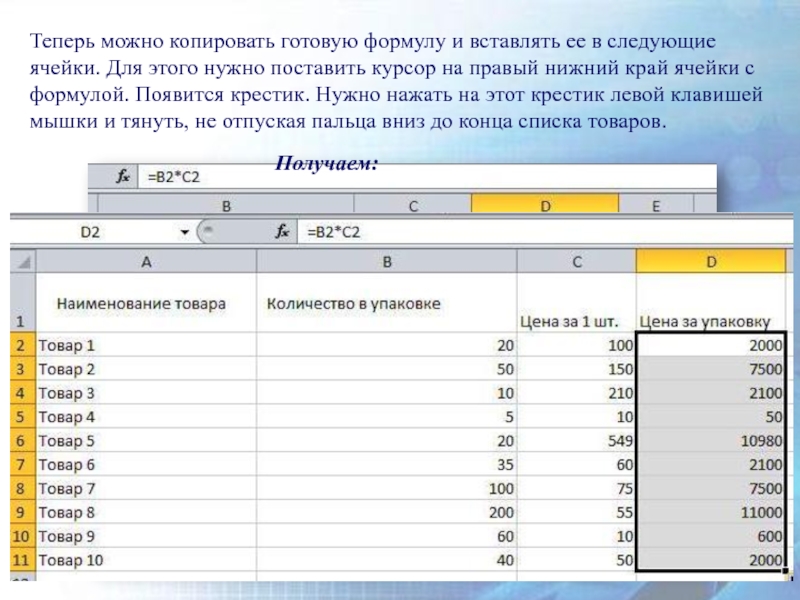Open the Name Box dropdown arrow
800x600 pixels.
coord(184,232)
